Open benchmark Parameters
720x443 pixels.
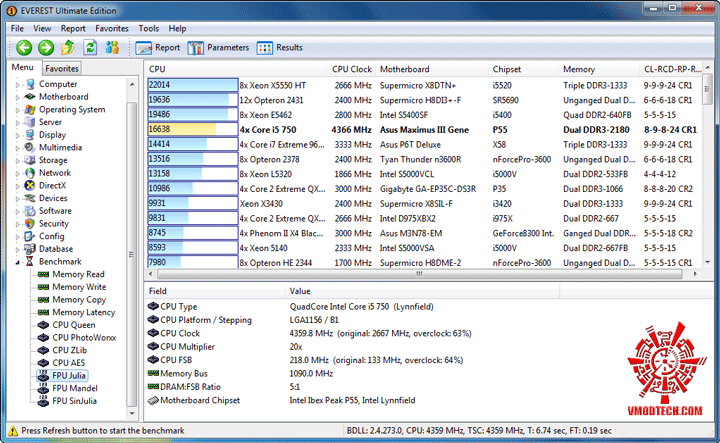tap(218, 48)
